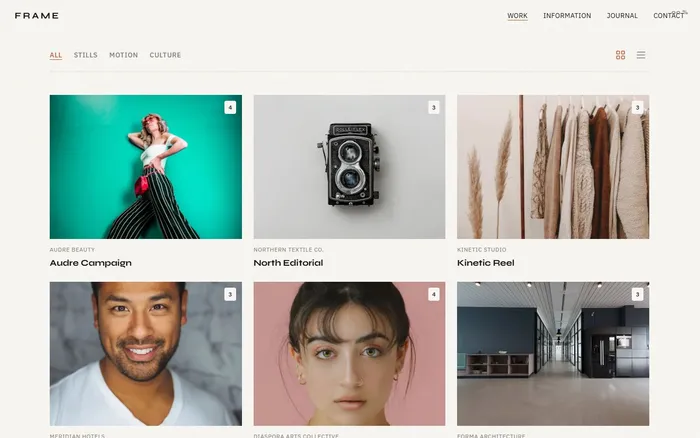
Task: Go to the JOURNAL page
Action: (x=622, y=16)
